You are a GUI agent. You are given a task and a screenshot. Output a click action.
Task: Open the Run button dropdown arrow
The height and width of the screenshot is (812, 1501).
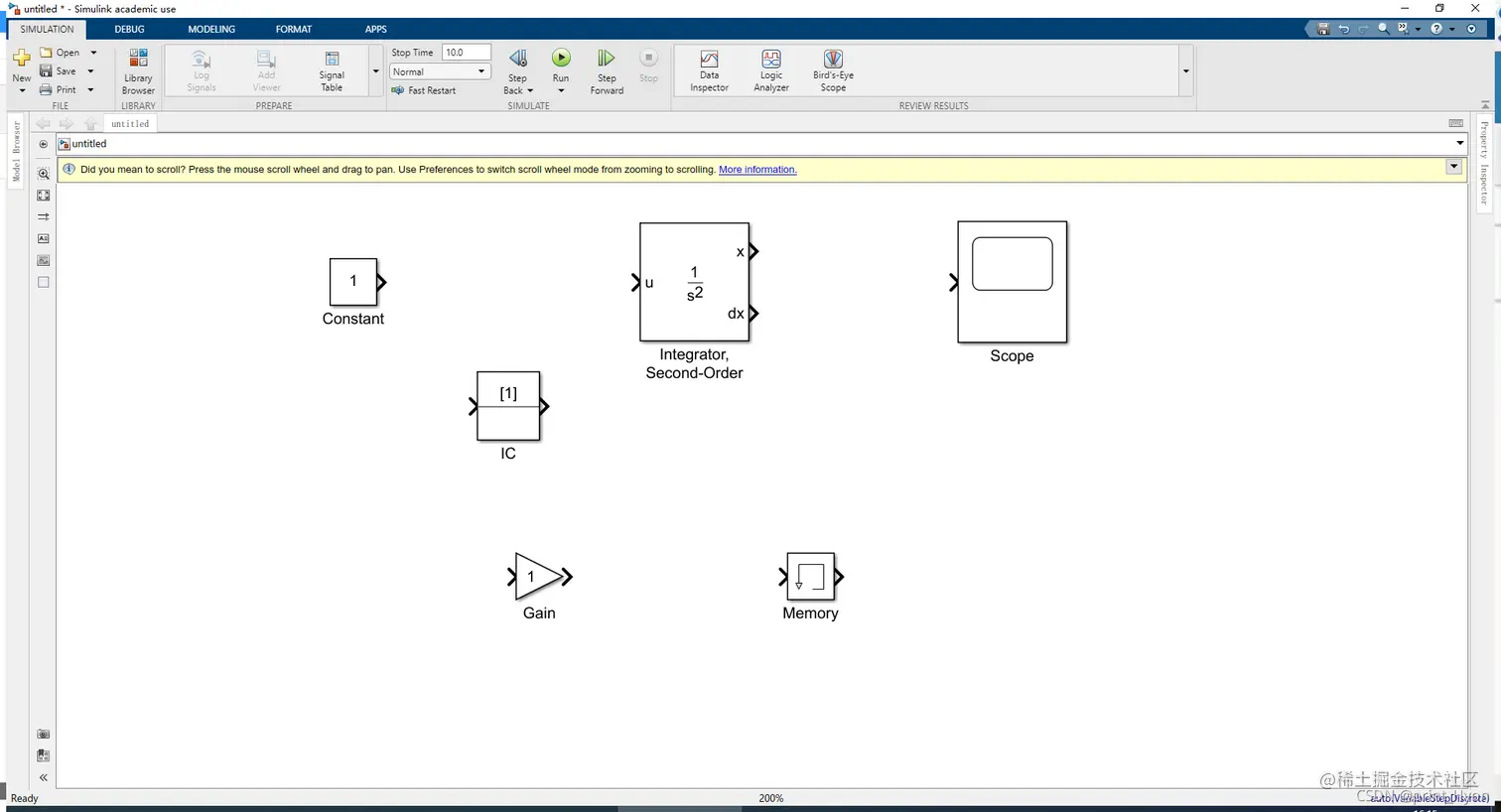click(561, 90)
